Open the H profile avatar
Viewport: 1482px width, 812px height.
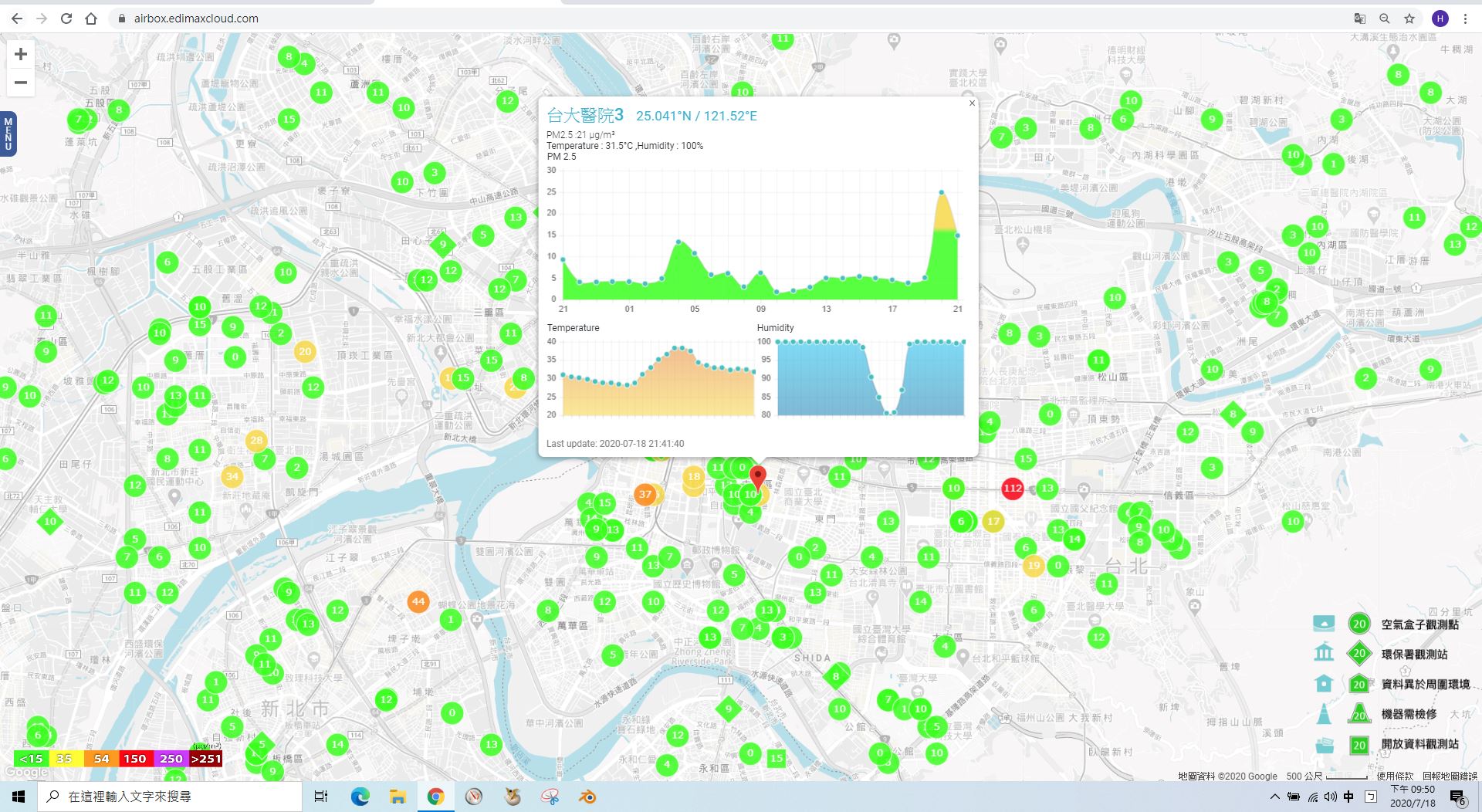click(x=1440, y=19)
